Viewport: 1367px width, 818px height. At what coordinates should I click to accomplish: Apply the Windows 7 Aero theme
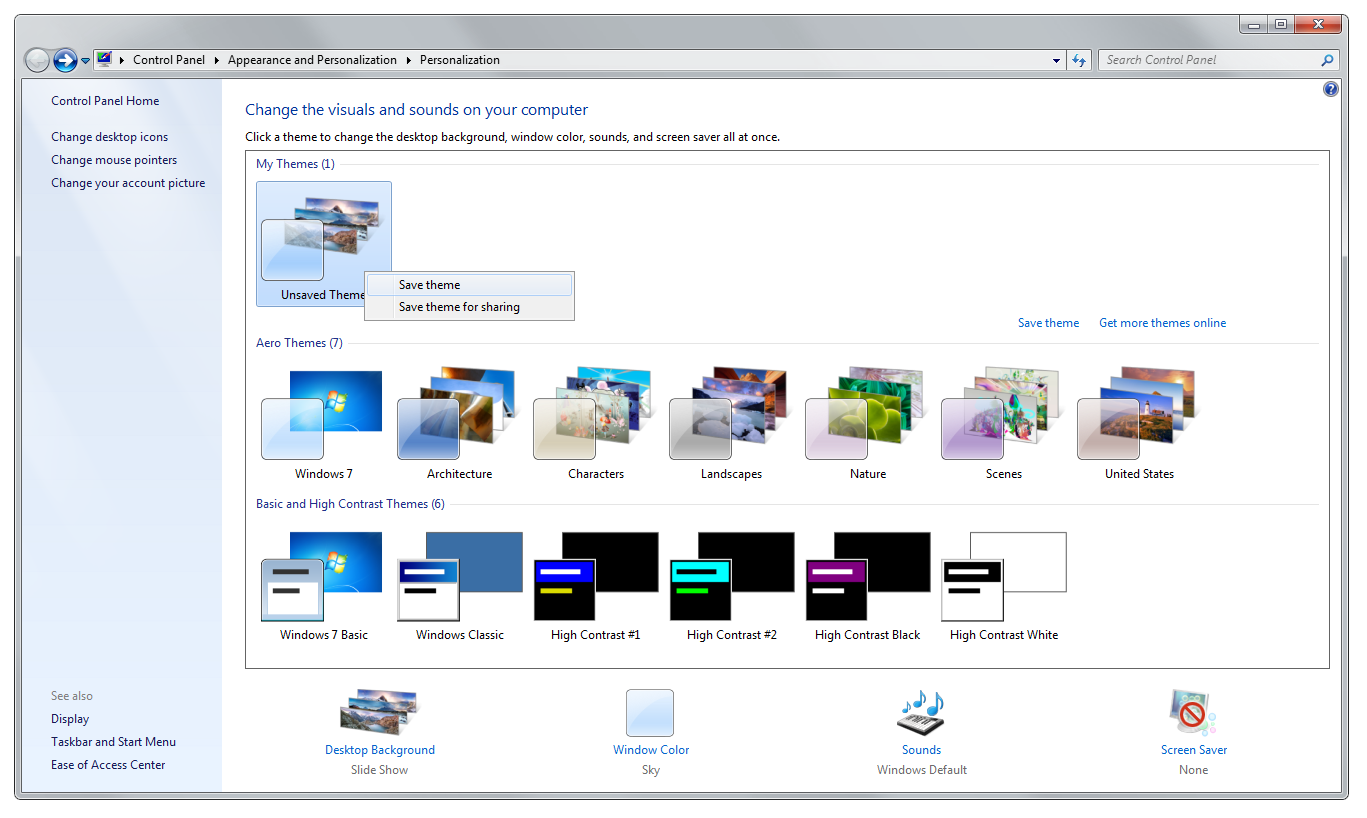click(x=323, y=423)
